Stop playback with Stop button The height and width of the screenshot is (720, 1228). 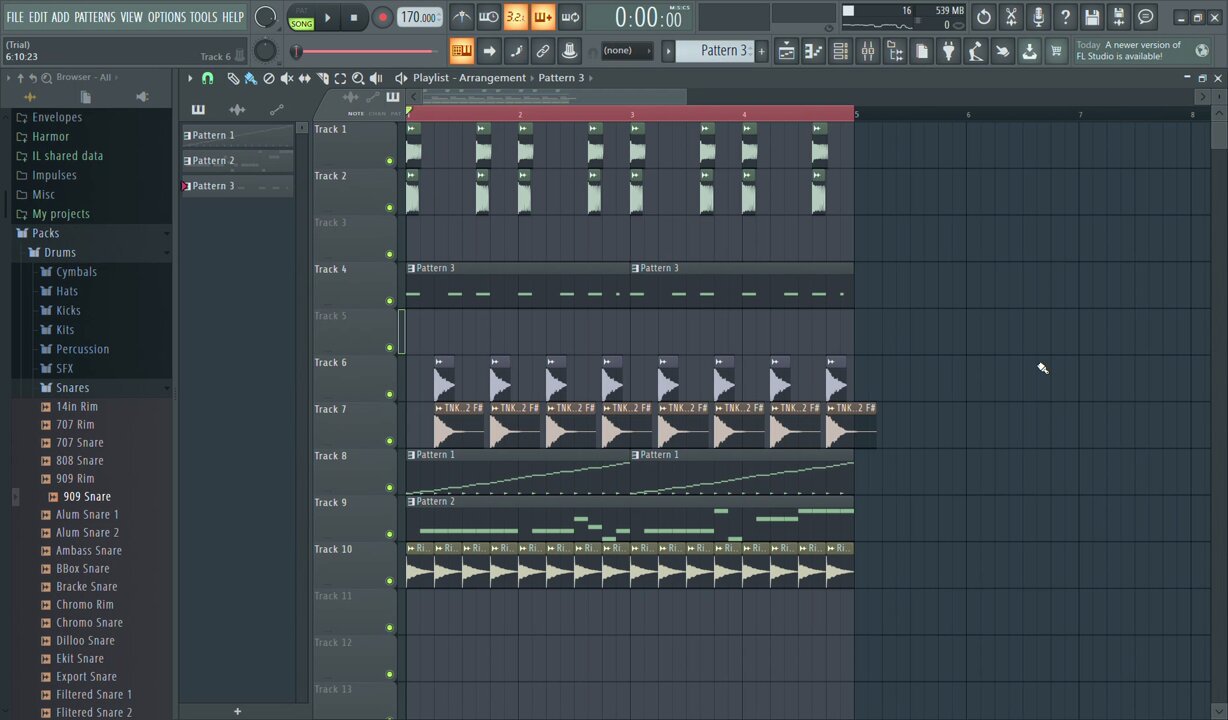click(353, 17)
